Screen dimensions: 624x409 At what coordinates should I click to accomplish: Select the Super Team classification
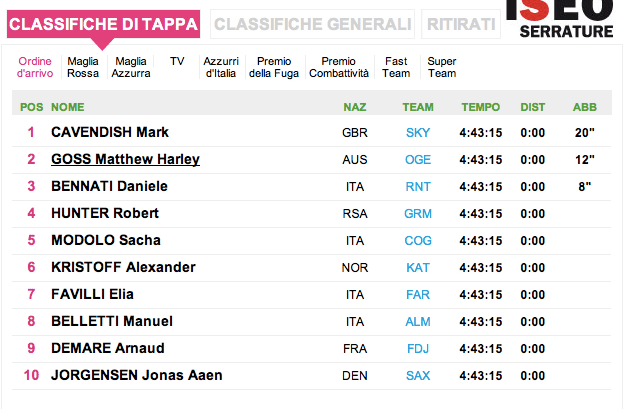[441, 67]
